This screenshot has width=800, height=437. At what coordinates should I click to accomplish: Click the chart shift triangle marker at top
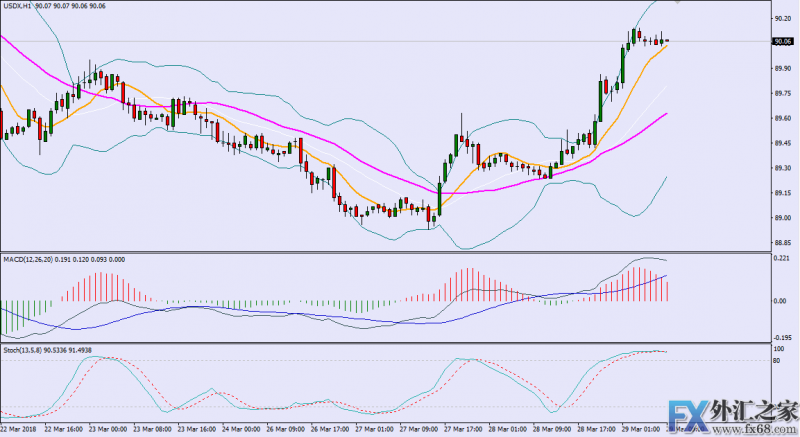tap(677, 4)
